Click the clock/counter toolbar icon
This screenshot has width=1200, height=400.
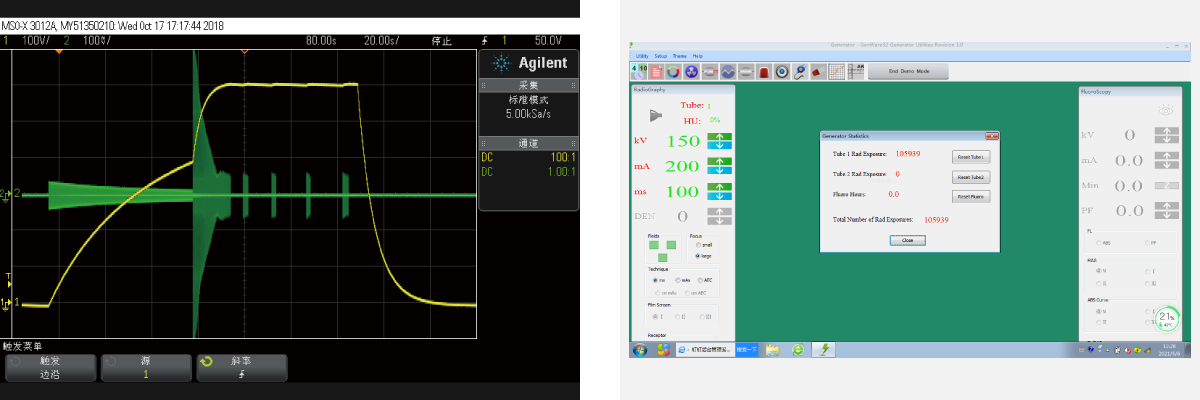639,71
